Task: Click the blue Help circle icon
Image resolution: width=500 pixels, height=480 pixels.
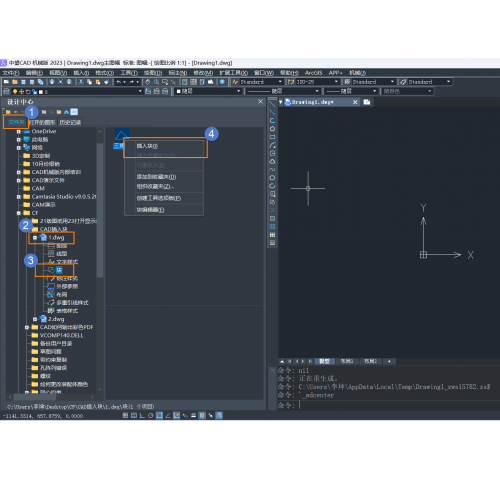Action: (222, 82)
